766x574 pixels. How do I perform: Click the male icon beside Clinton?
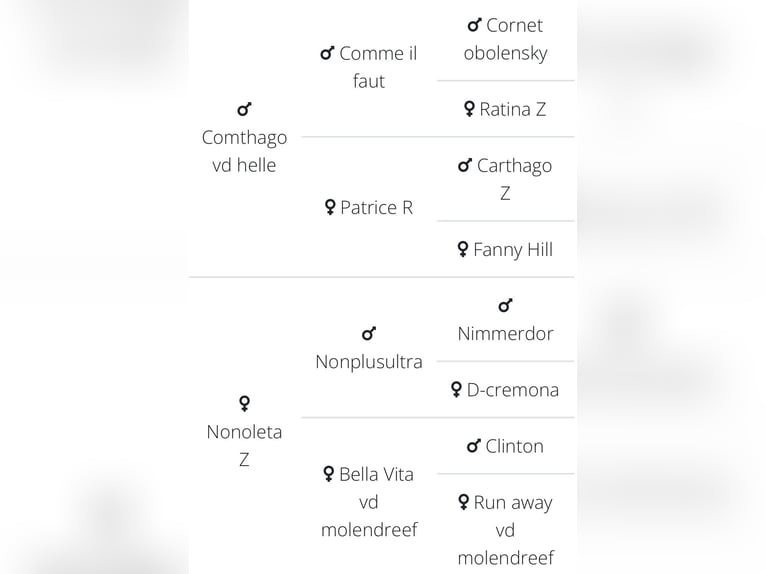(474, 447)
